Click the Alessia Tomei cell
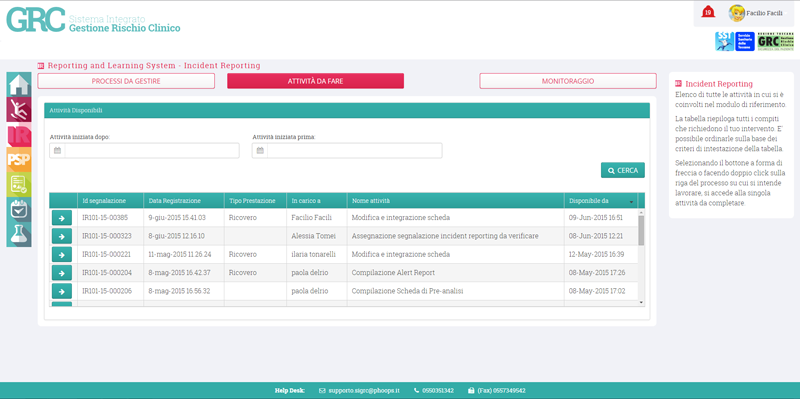The image size is (800, 399). (x=316, y=236)
